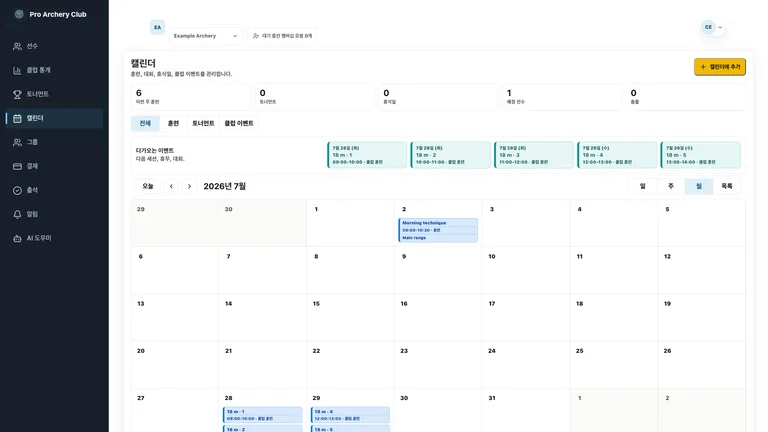
Task: Switch to the 훈련 filter tab
Action: pyautogui.click(x=173, y=123)
